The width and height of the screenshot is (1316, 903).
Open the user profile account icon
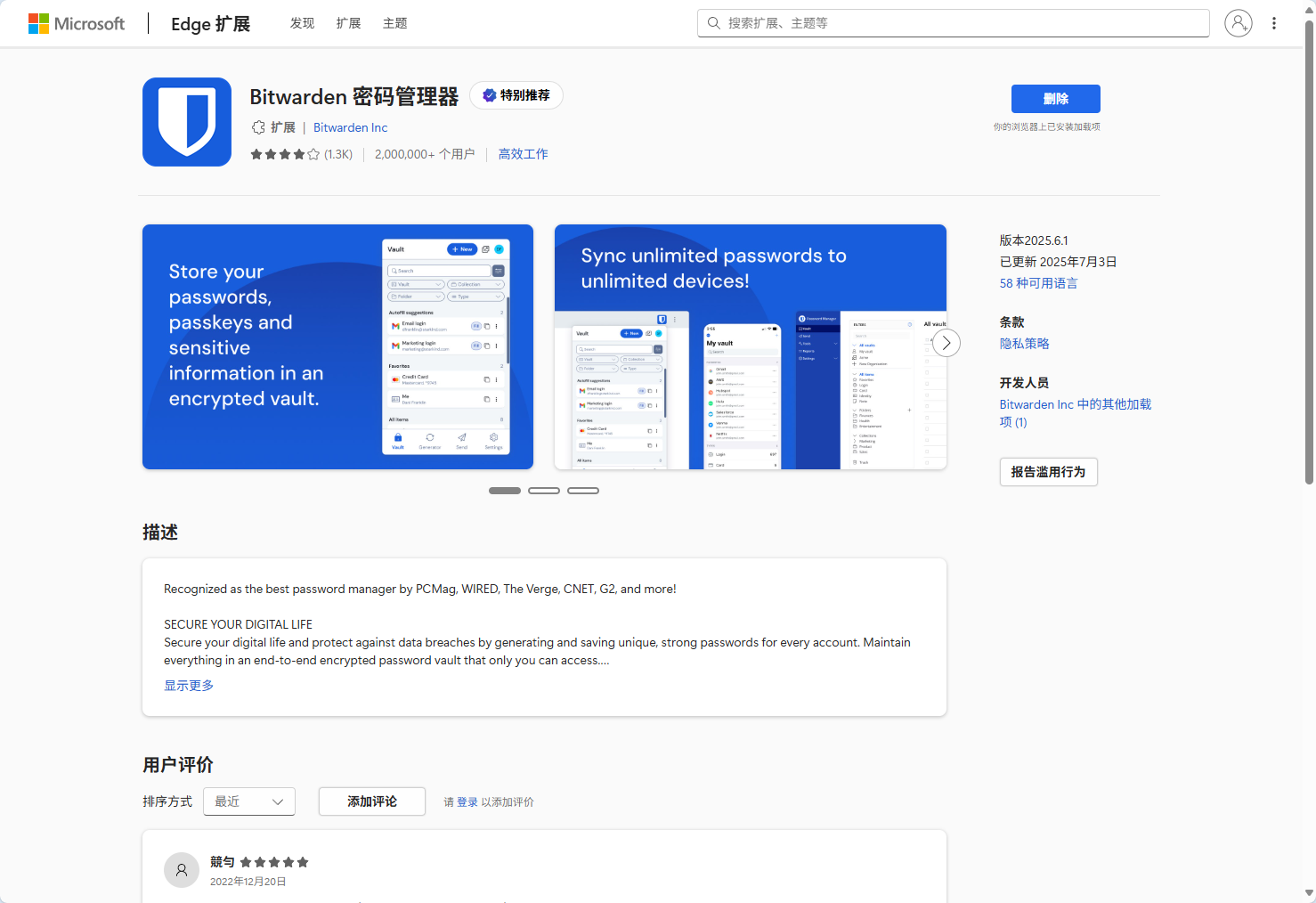[x=1238, y=23]
